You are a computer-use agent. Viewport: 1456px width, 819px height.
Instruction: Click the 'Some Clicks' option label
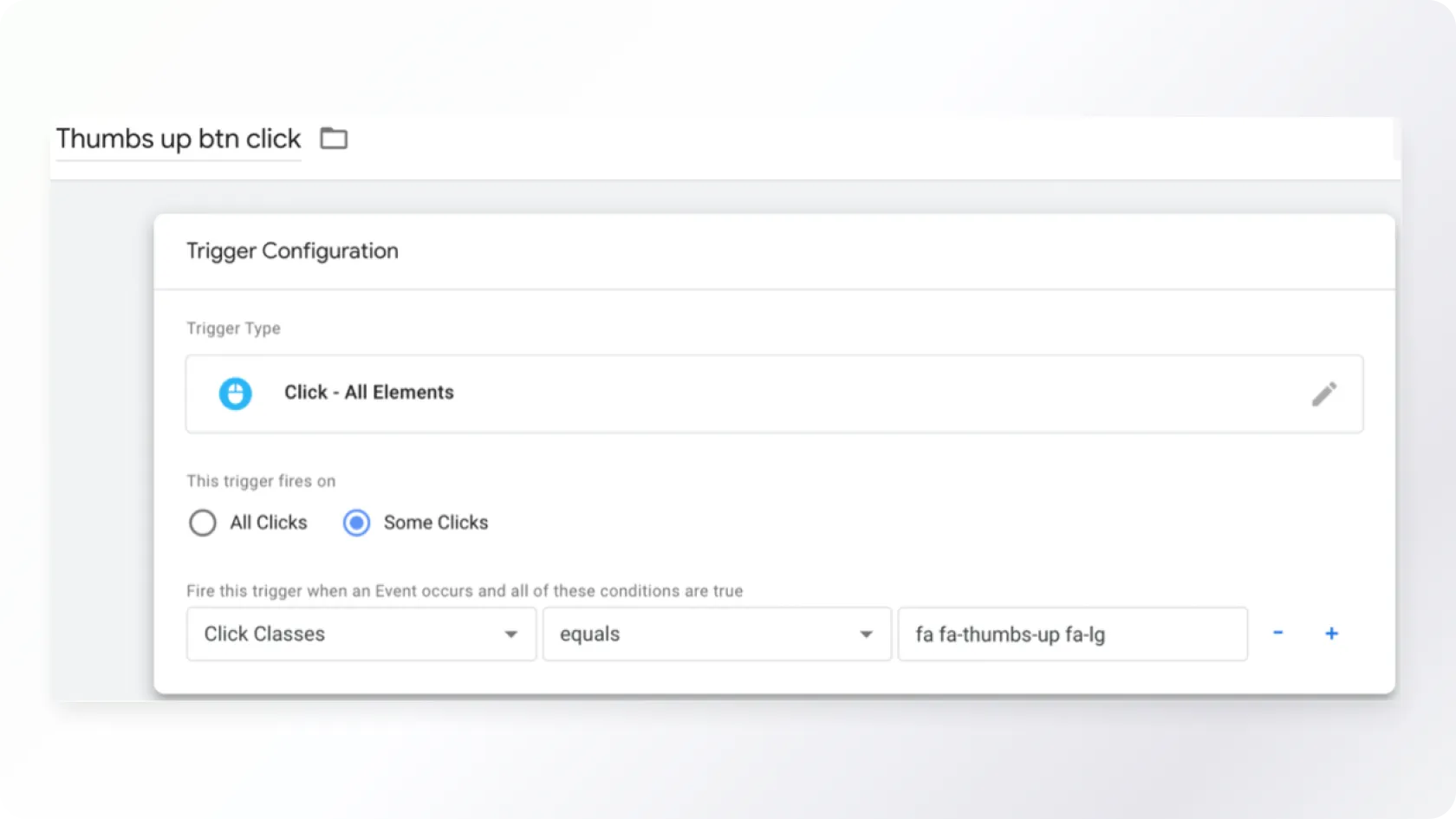(436, 523)
